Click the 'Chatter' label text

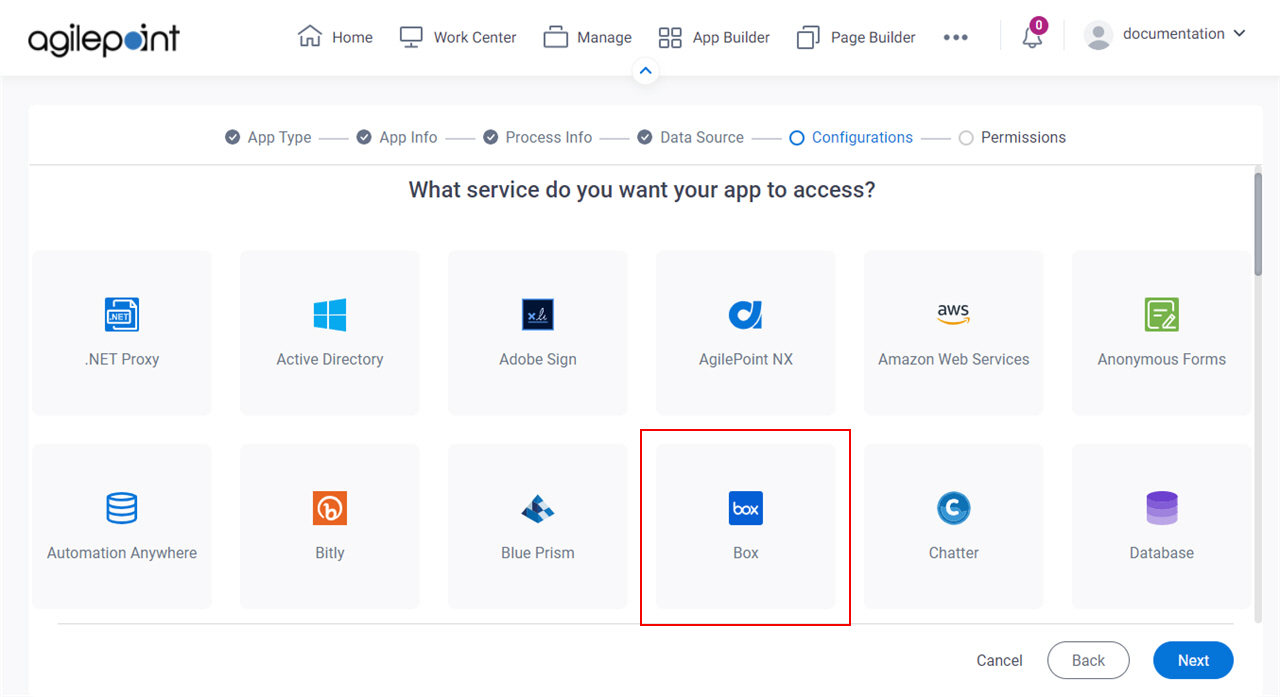coord(954,553)
